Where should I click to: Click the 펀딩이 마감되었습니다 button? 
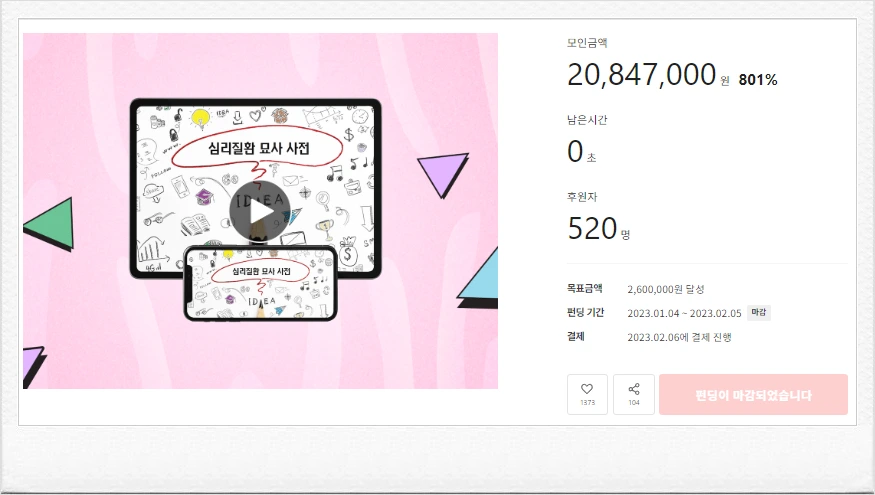coord(753,395)
